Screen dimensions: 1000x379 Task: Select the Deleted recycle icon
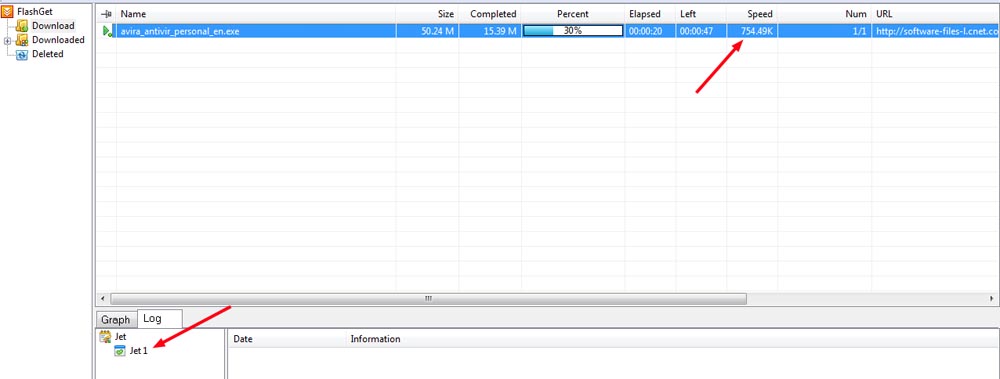click(22, 55)
